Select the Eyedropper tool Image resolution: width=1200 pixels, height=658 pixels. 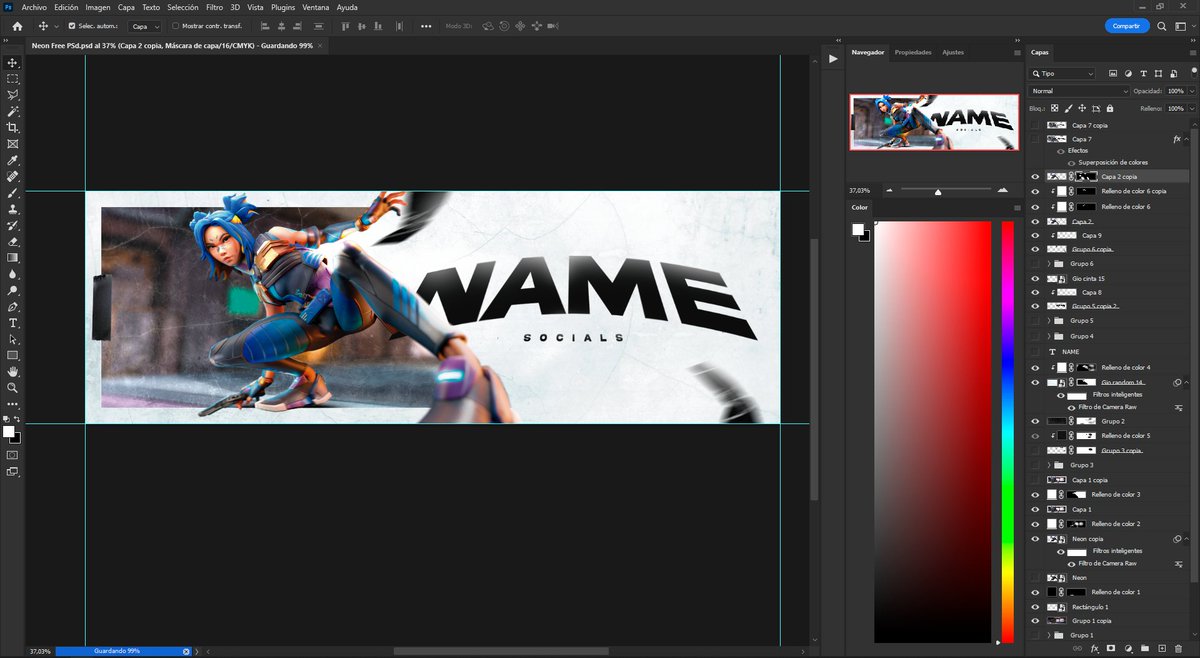click(x=12, y=160)
